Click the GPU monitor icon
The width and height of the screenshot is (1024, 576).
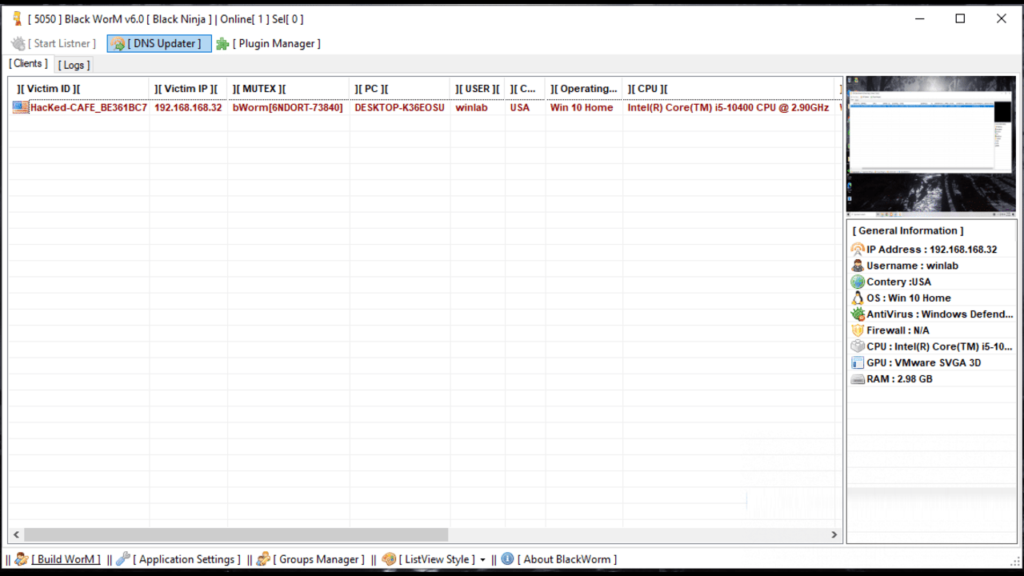(x=857, y=362)
